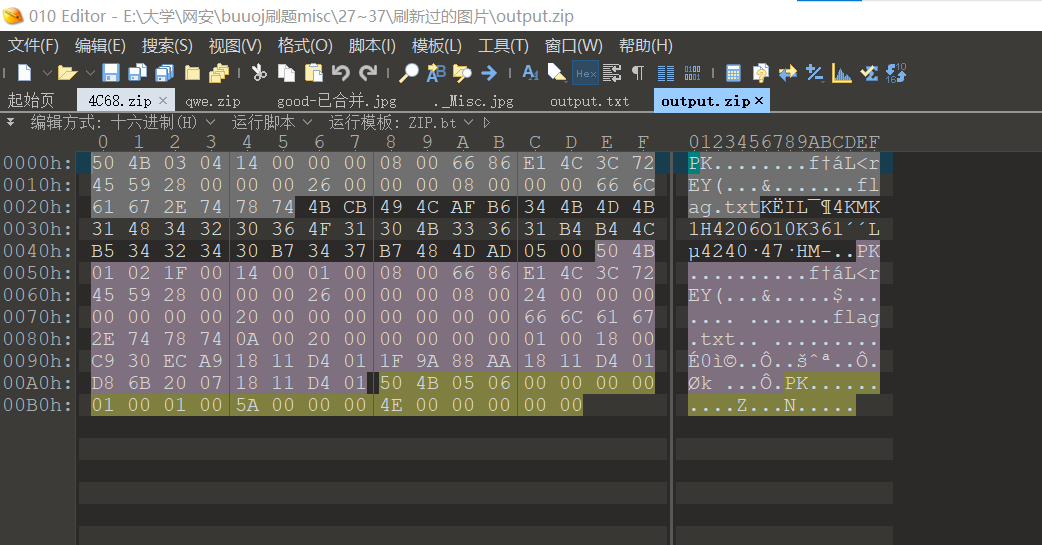
Task: Undo the last edit
Action: [340, 72]
